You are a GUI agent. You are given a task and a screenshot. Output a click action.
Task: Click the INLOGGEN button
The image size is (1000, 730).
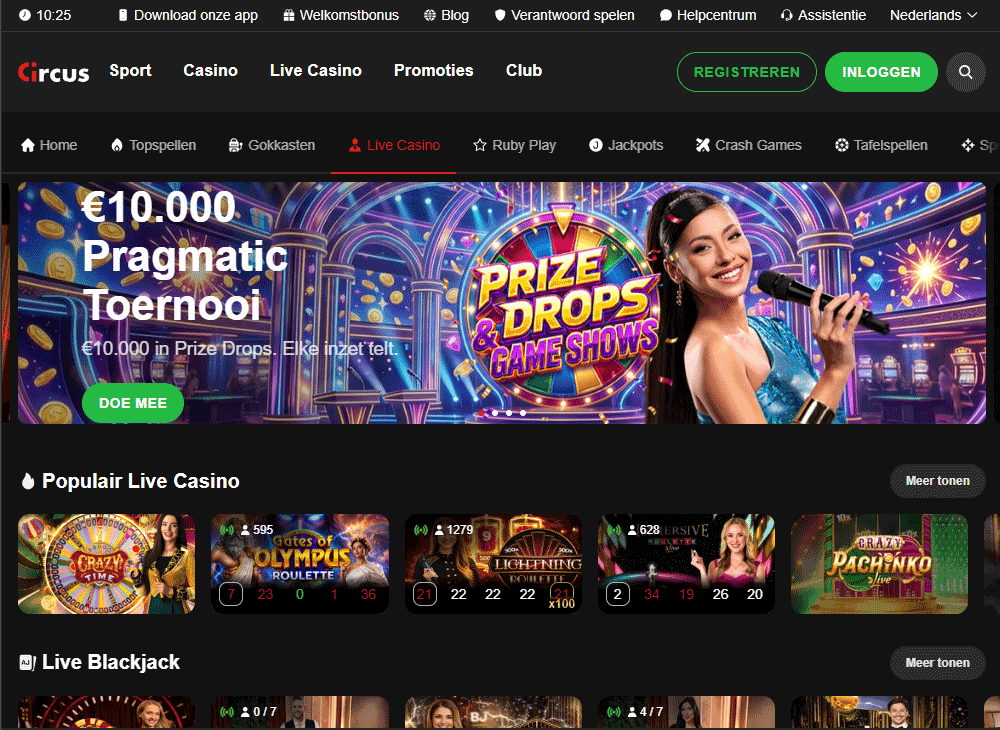[881, 72]
